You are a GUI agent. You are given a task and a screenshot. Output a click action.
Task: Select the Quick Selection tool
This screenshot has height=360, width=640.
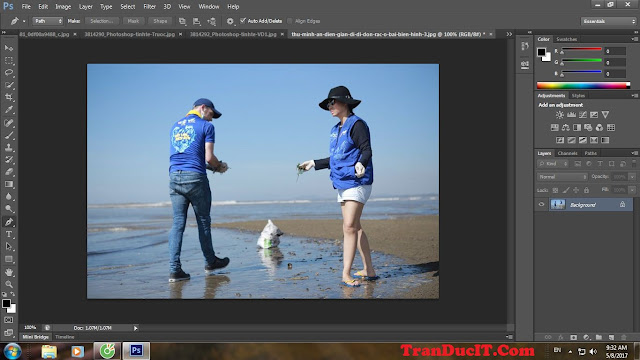coord(9,85)
